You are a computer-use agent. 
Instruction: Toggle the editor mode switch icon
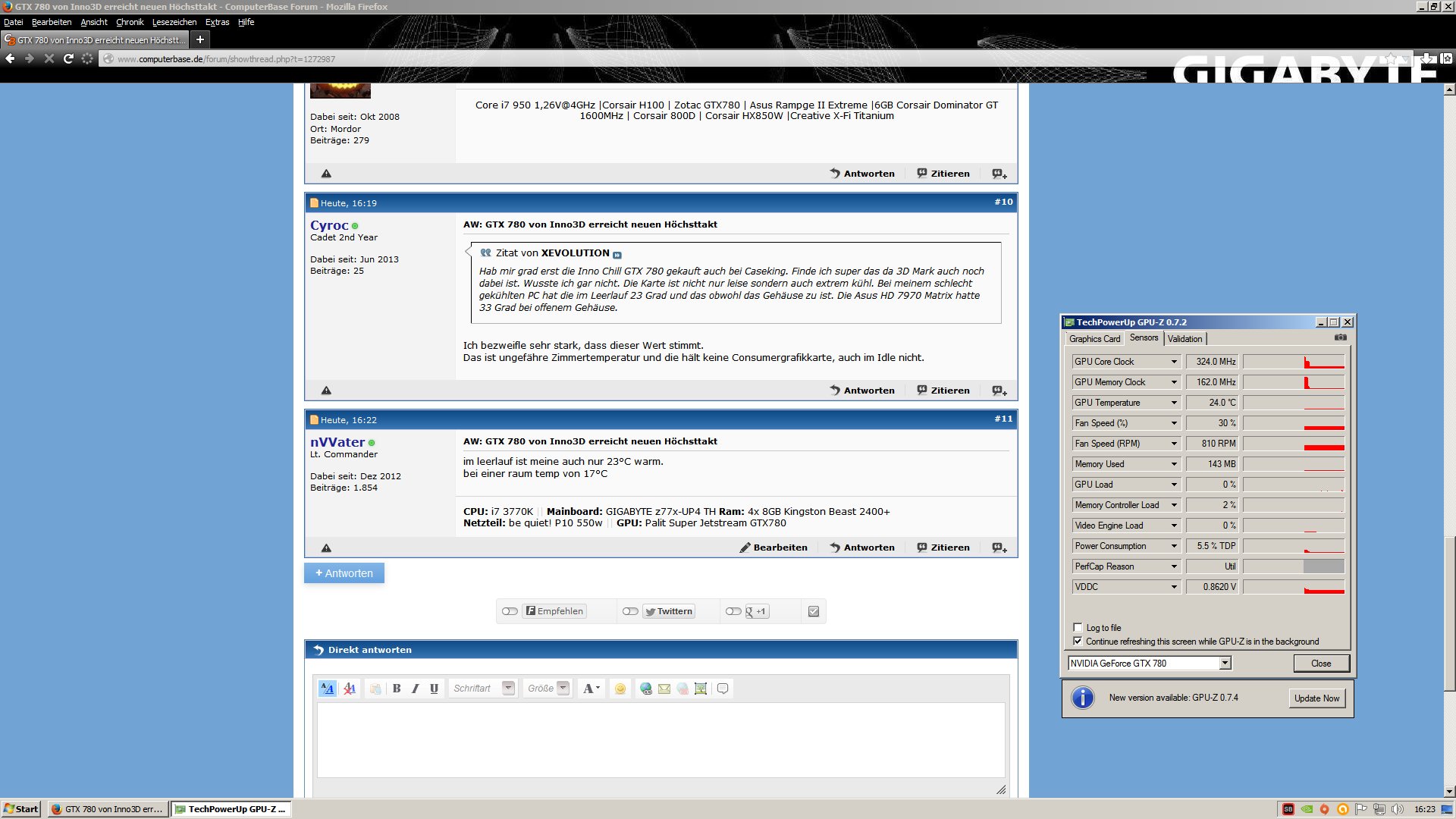point(328,689)
